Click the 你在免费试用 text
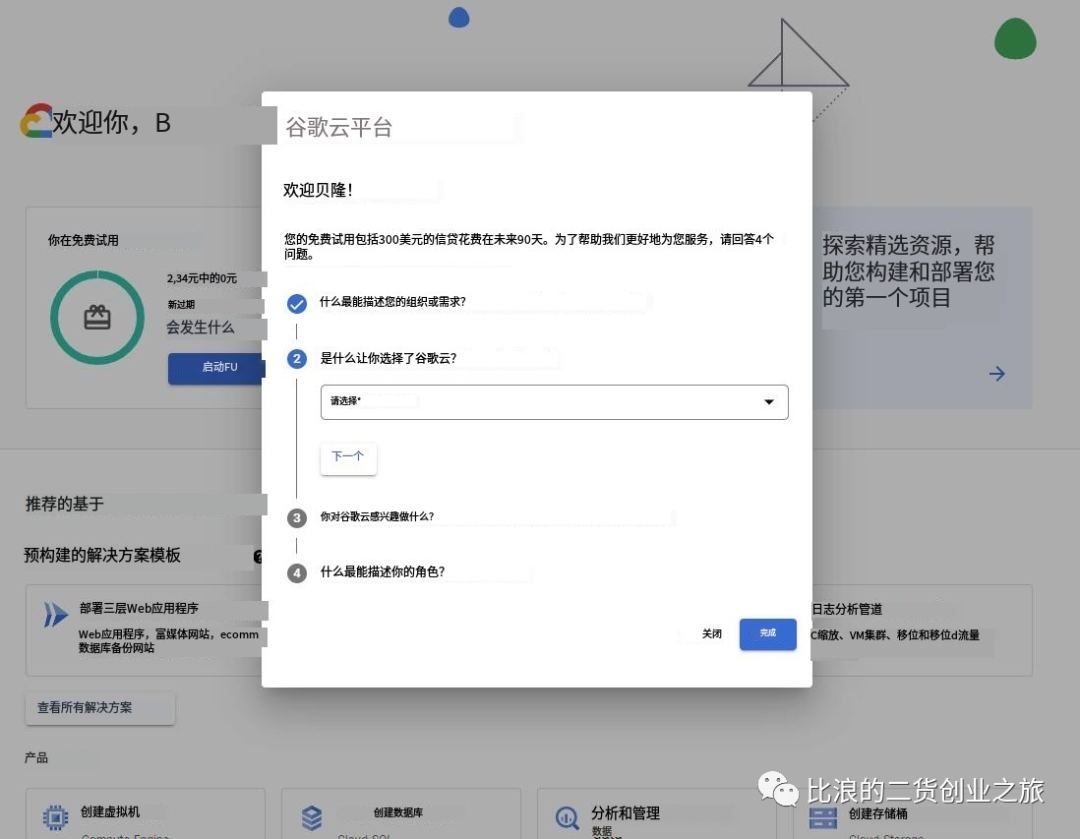1080x839 pixels. (x=83, y=240)
